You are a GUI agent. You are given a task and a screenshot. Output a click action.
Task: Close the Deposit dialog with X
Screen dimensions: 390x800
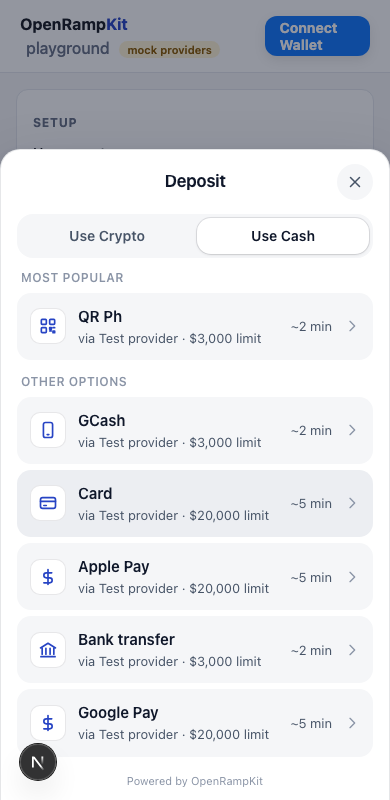(355, 182)
